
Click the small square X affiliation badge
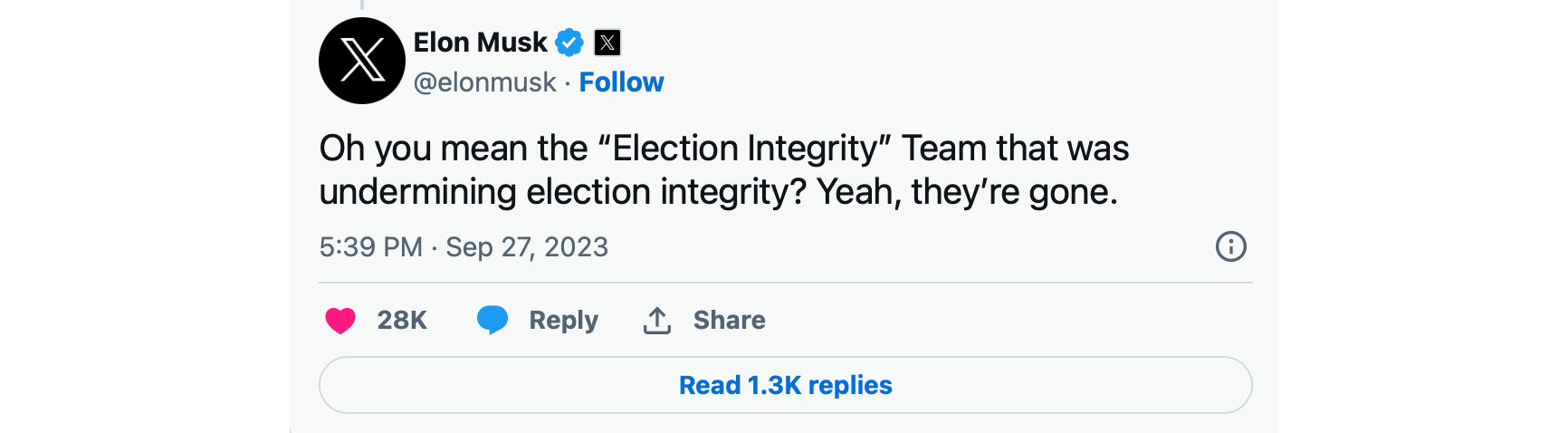tap(607, 43)
